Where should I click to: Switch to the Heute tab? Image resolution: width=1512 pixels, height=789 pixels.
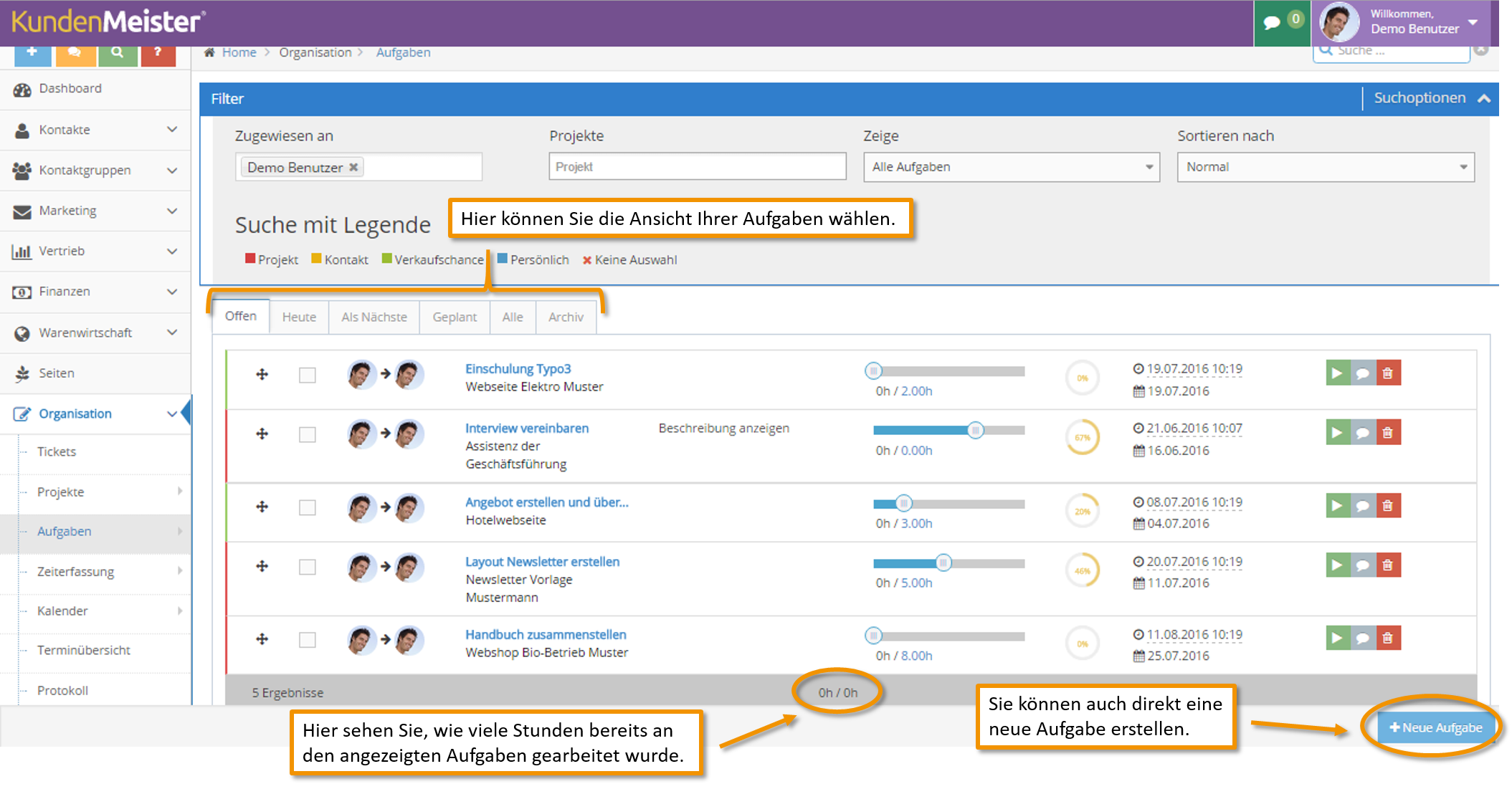click(299, 317)
